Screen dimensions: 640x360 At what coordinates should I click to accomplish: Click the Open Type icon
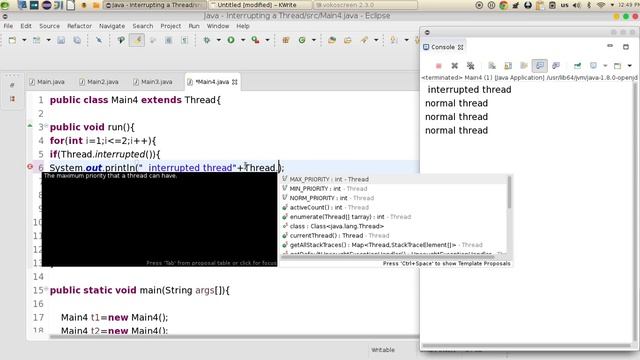click(332, 40)
